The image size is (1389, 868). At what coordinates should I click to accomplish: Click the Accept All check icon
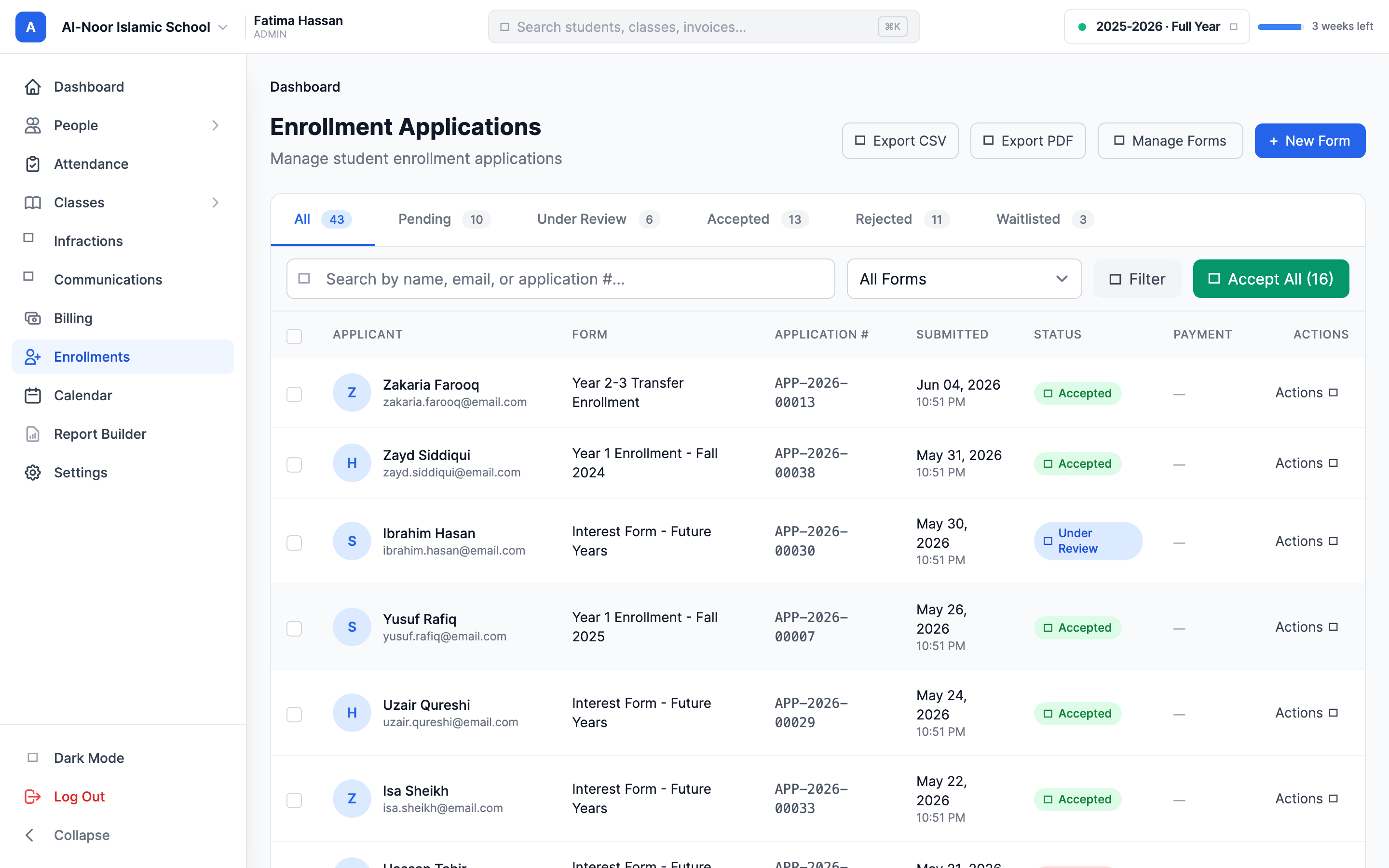(1214, 278)
